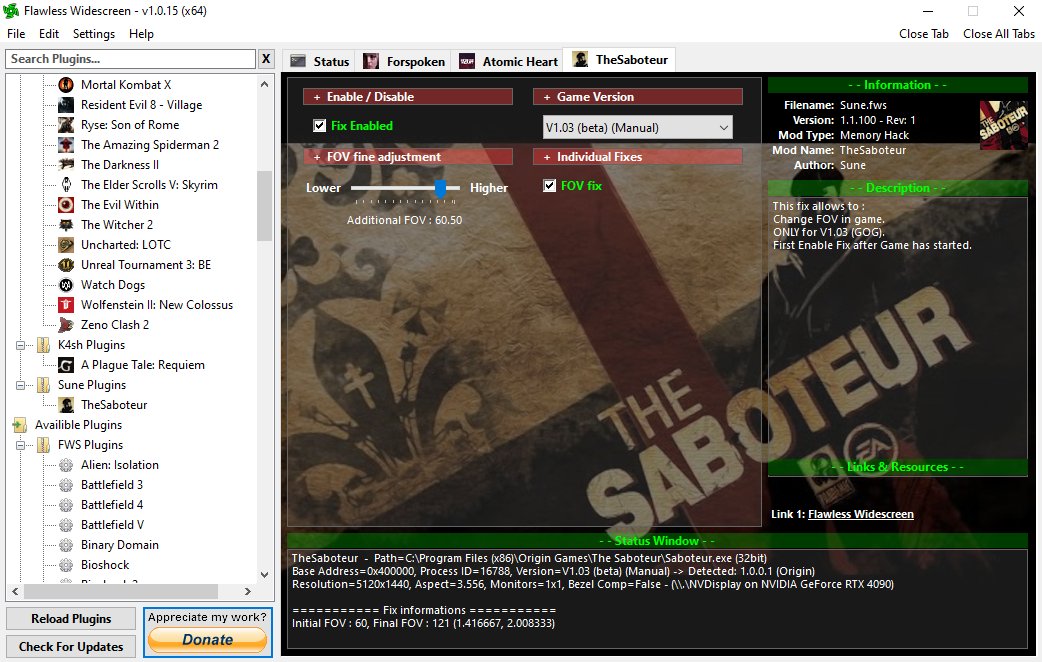This screenshot has width=1042, height=662.
Task: Click the Unreal Tournament 3: BE icon
Action: click(66, 265)
